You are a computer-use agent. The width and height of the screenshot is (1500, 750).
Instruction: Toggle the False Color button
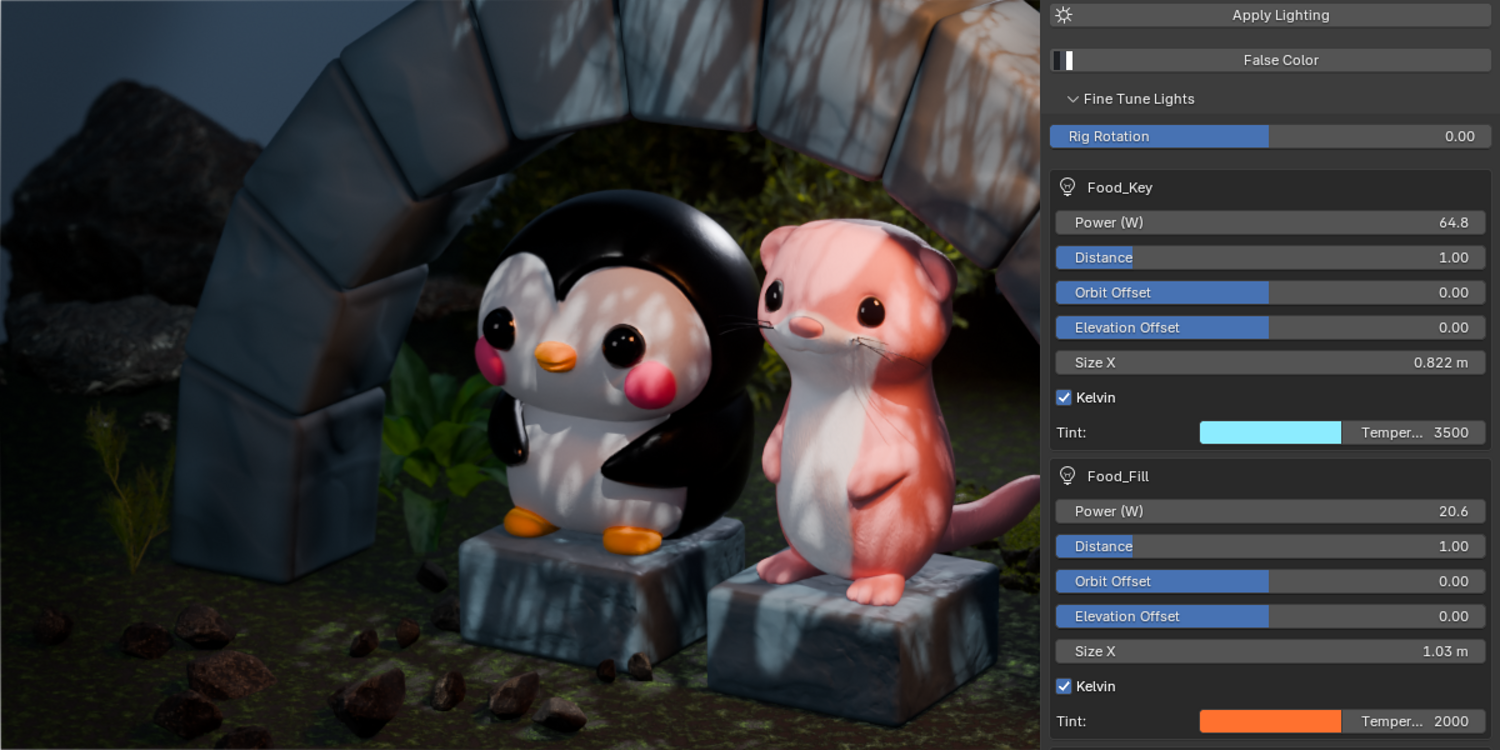[1270, 60]
